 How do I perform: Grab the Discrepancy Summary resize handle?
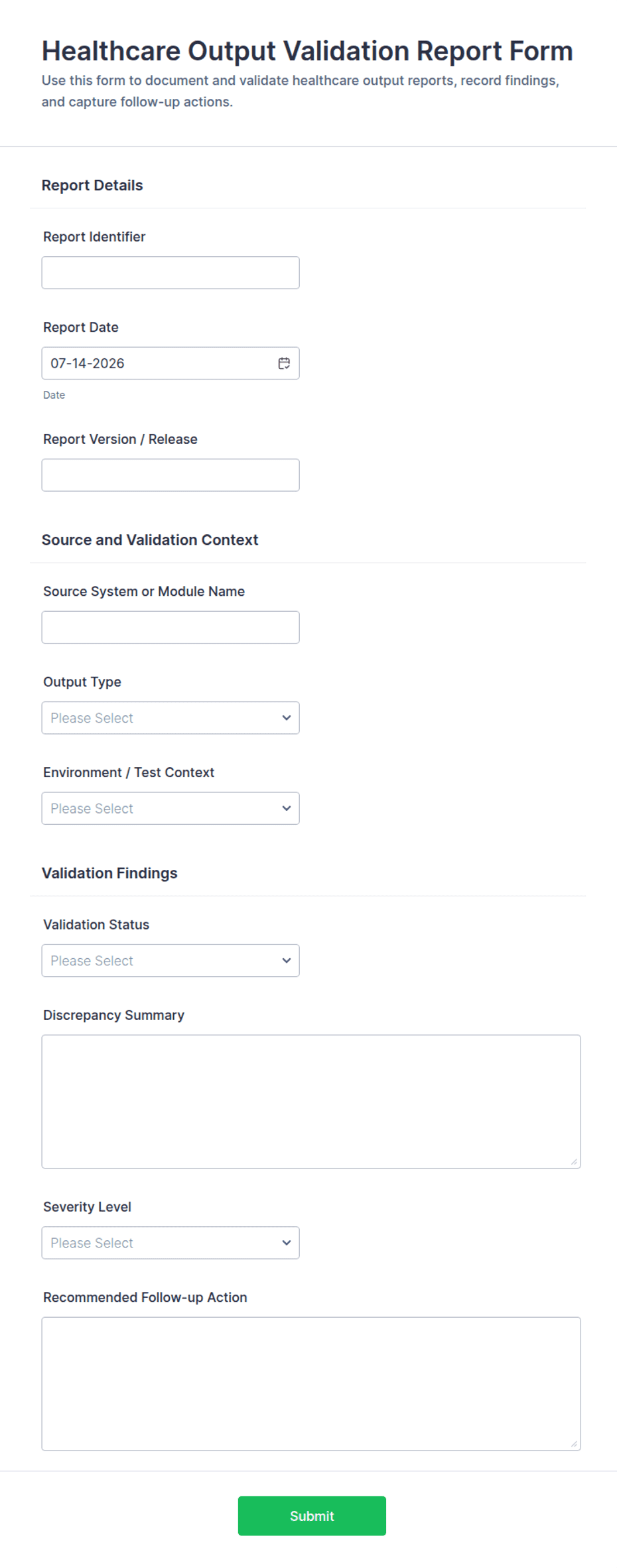click(x=574, y=1161)
